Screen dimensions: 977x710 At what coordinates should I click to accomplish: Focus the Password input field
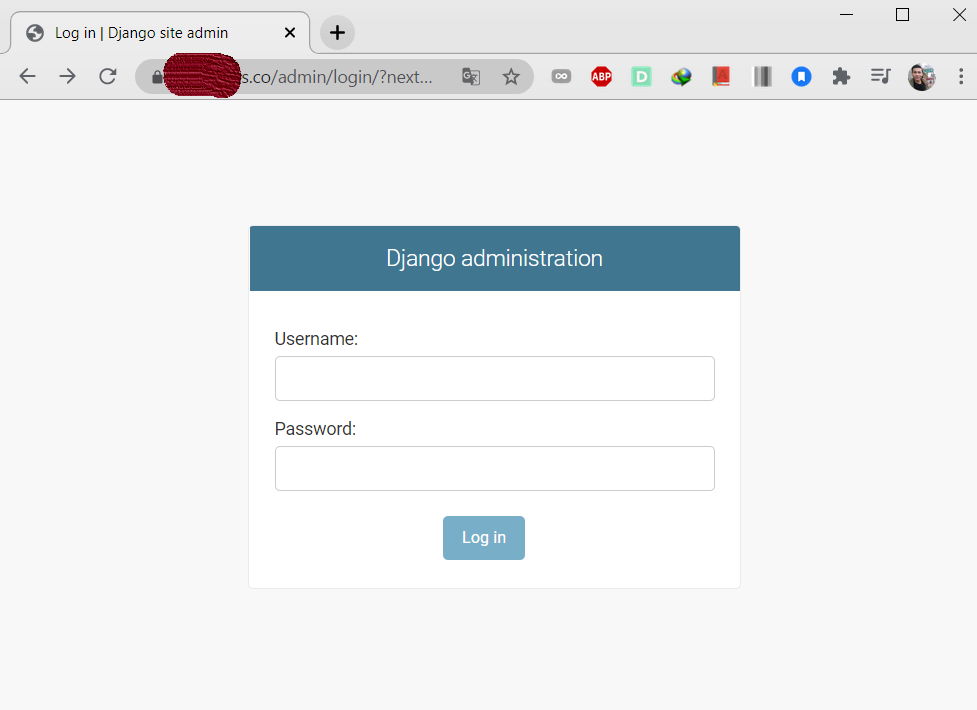495,468
